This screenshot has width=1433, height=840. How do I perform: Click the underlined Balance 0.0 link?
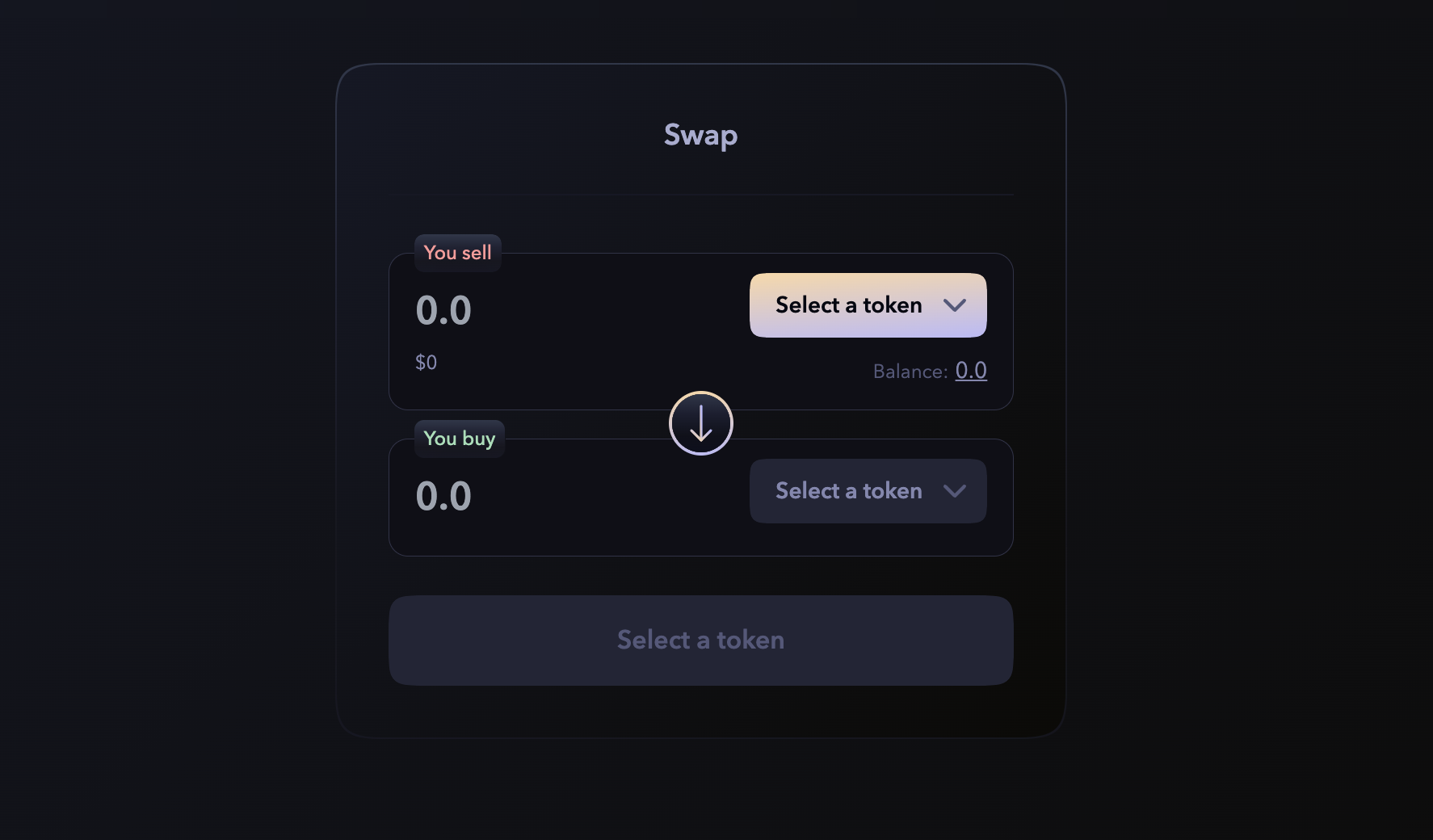pyautogui.click(x=970, y=371)
